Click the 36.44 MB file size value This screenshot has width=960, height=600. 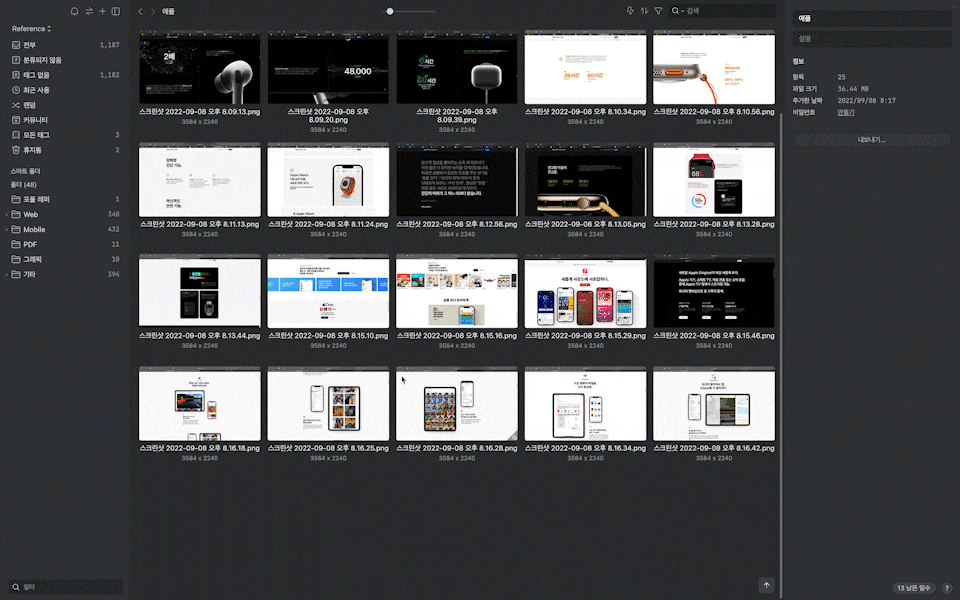click(x=853, y=89)
